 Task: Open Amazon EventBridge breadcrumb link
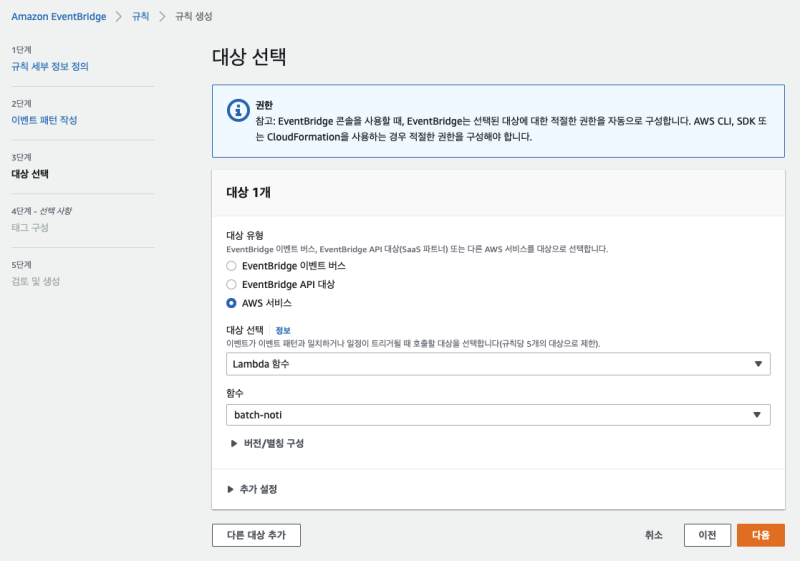pos(59,16)
